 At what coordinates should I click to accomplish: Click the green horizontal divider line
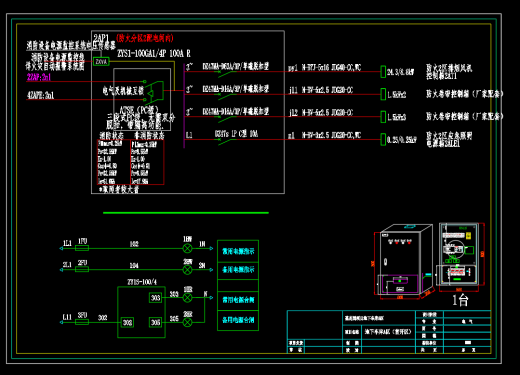coord(186,213)
